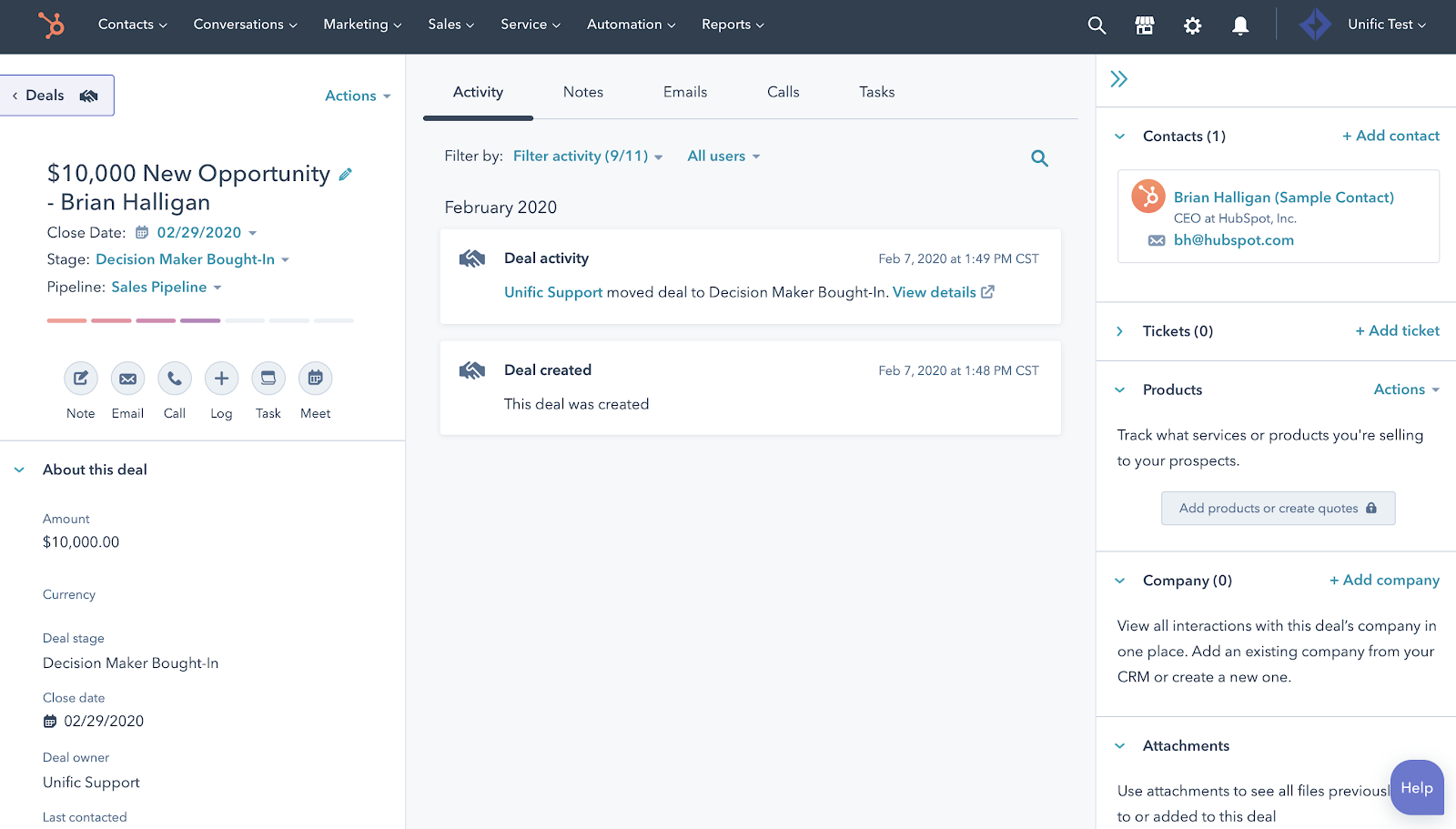Collapse the Attachments section
This screenshot has height=829, width=1456.
[1120, 746]
